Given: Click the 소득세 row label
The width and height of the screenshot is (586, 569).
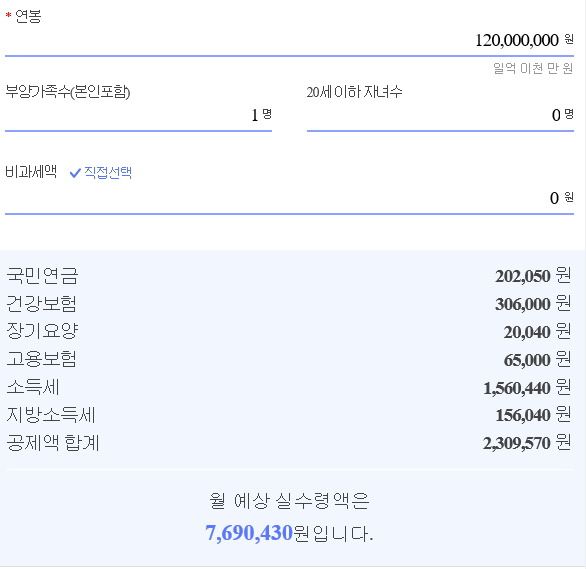Looking at the screenshot, I should [33, 387].
